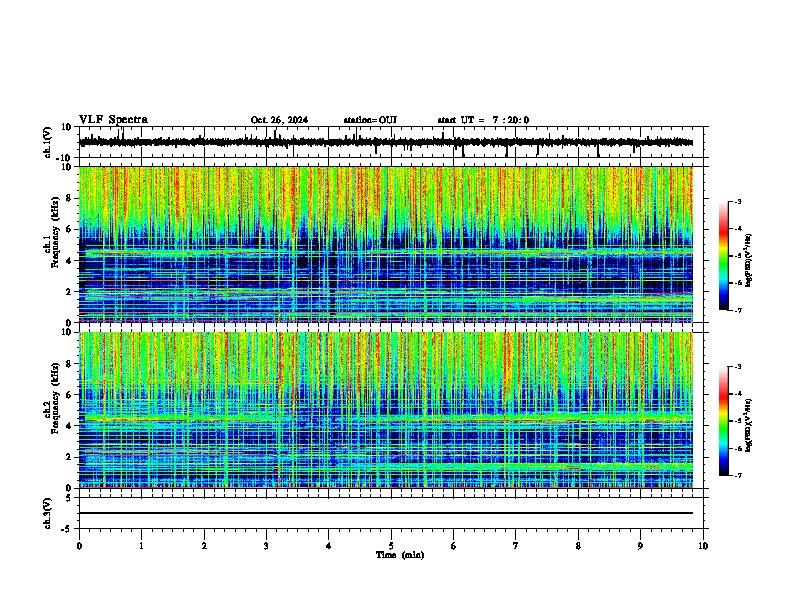Click the flat ch.3 voltage trace line
This screenshot has width=792, height=612.
[x=386, y=513]
